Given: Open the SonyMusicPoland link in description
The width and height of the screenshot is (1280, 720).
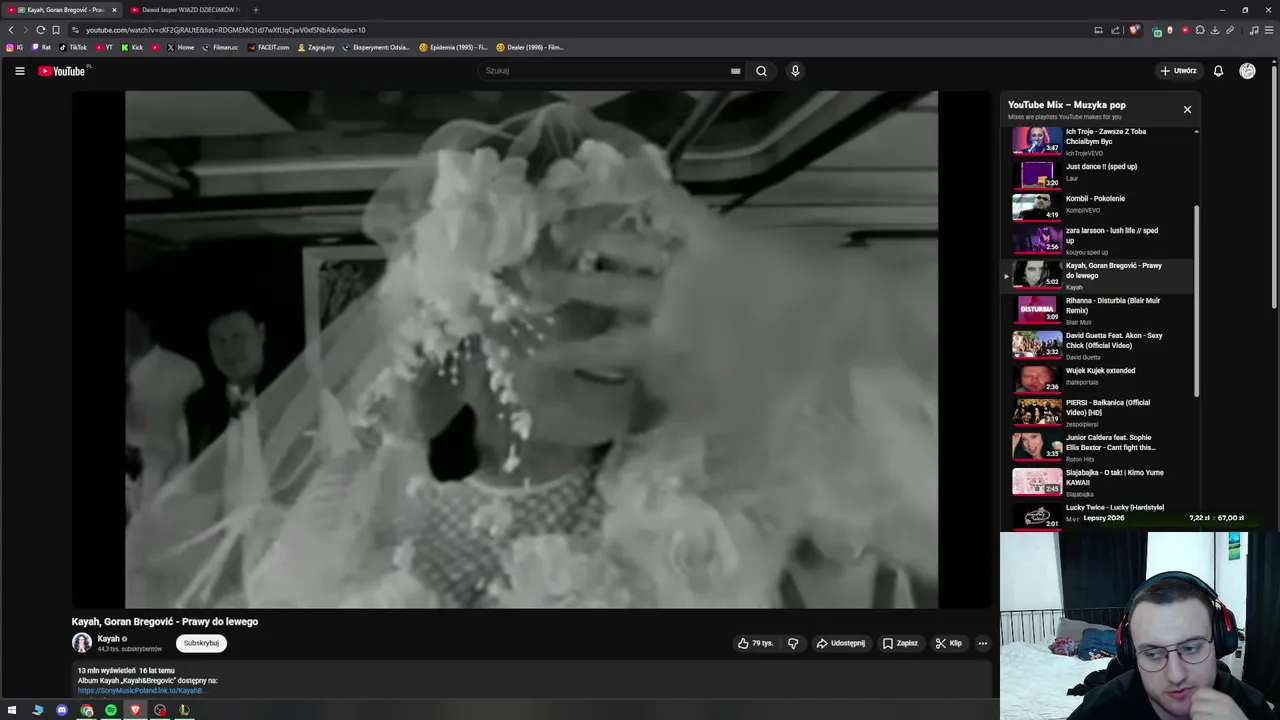Looking at the screenshot, I should tap(141, 690).
